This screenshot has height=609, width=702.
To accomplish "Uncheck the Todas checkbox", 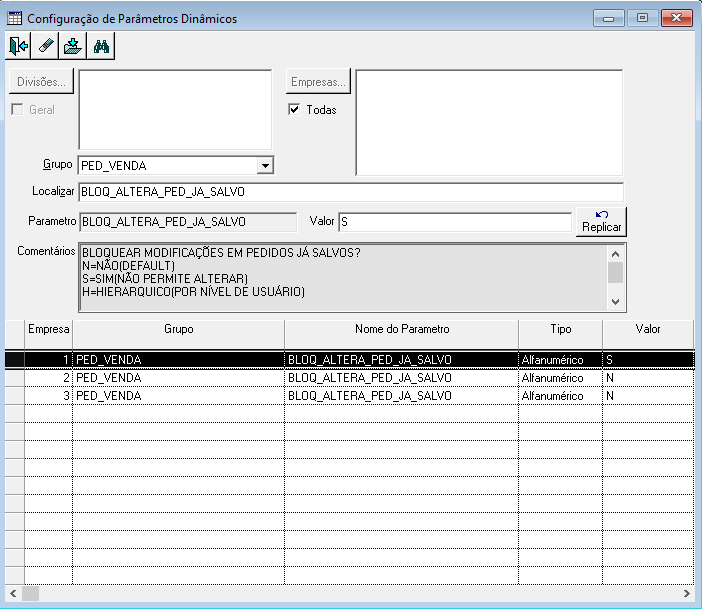I will (294, 109).
